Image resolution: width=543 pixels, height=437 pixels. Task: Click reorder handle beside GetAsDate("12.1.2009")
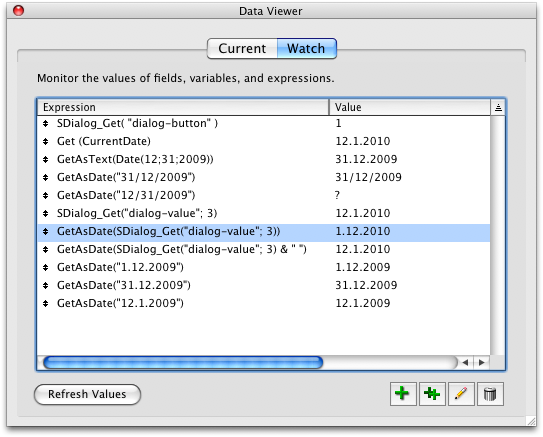tap(45, 303)
